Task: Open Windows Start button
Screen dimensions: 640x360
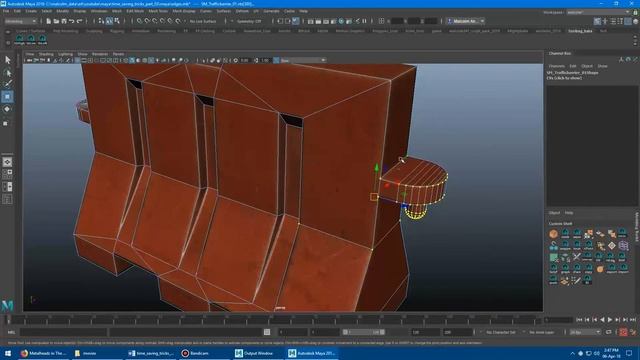Action: [8, 353]
